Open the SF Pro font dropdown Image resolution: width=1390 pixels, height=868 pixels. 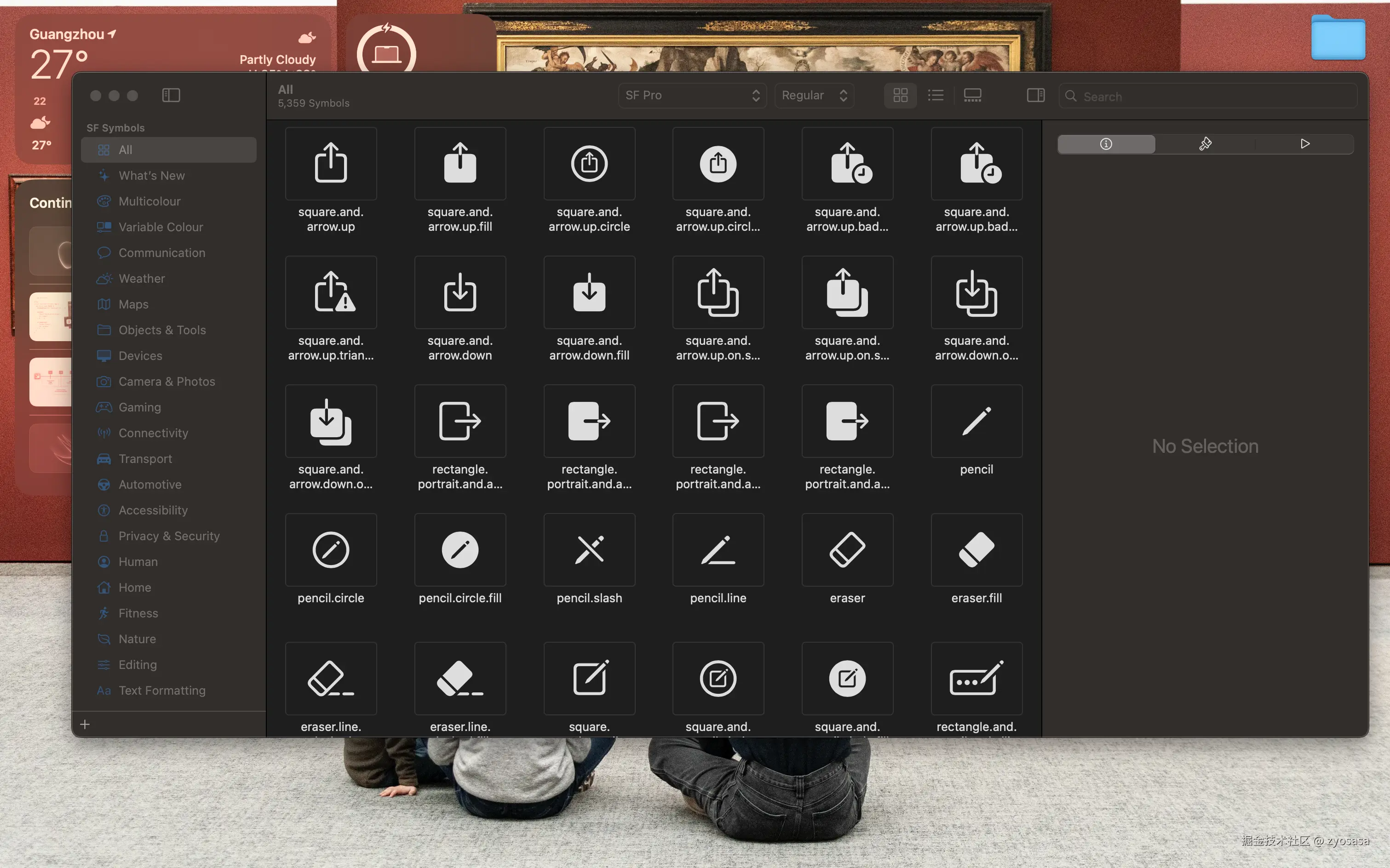(x=692, y=95)
